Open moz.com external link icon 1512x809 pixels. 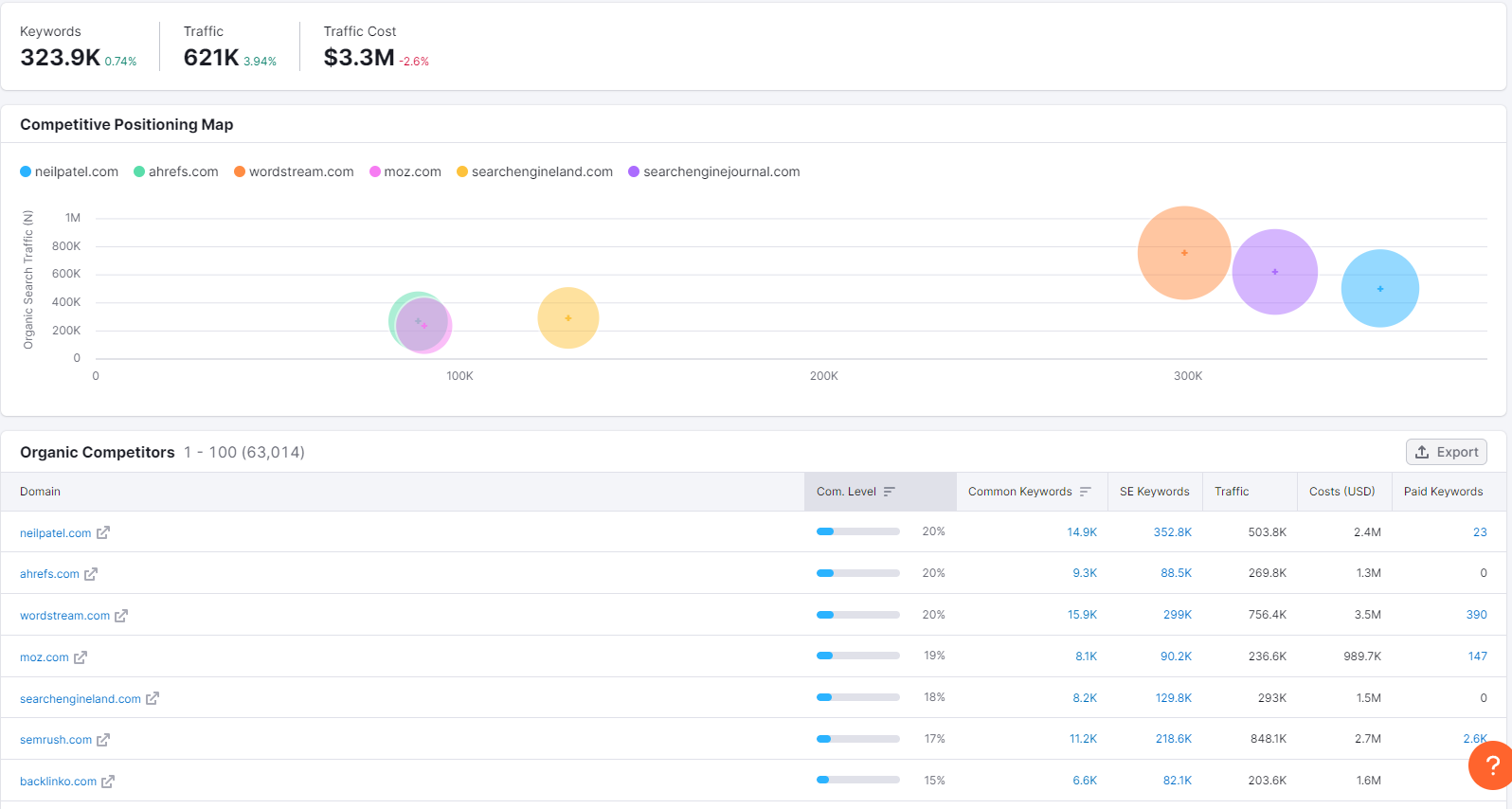click(81, 657)
